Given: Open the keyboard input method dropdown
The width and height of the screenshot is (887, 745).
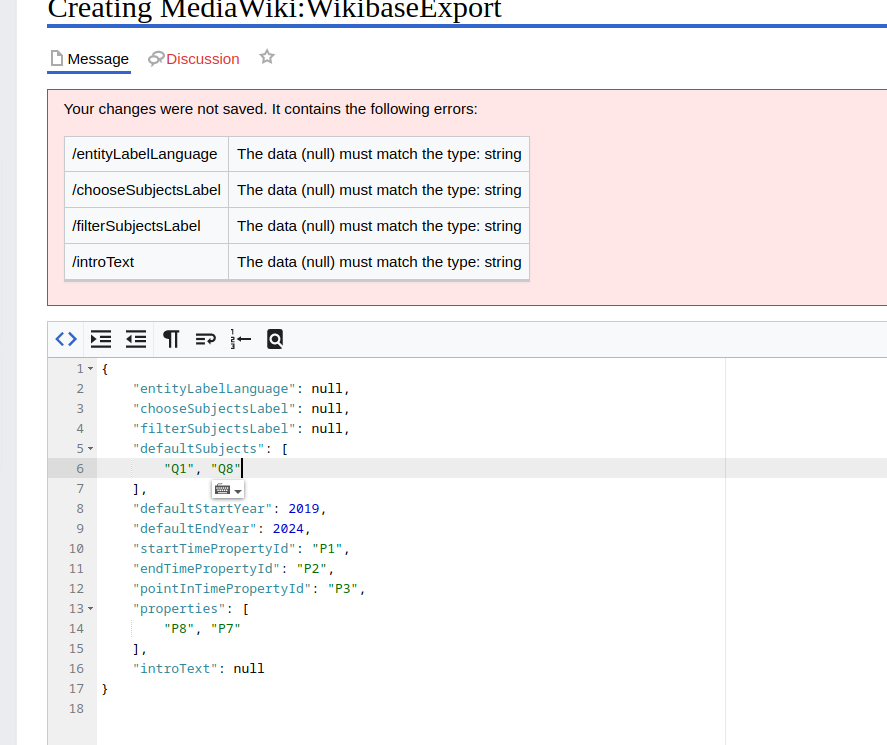Looking at the screenshot, I should click(228, 490).
